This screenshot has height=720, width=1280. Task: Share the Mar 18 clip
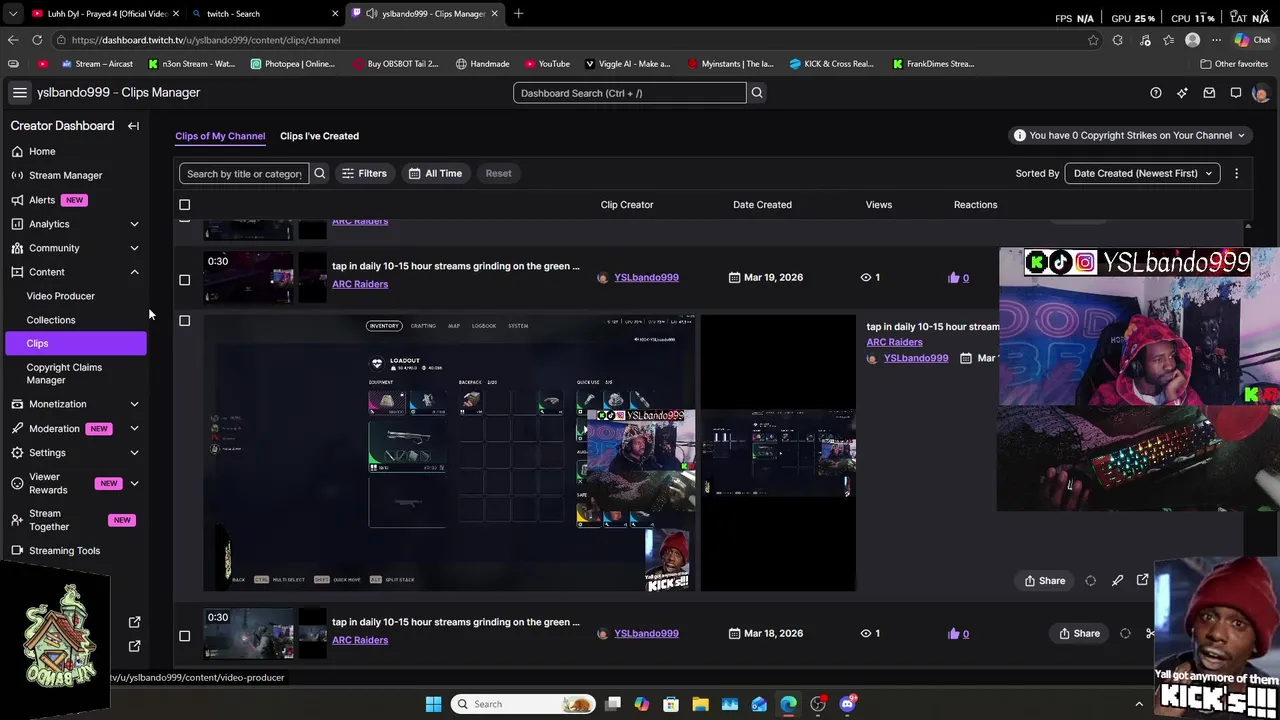[x=1080, y=633]
